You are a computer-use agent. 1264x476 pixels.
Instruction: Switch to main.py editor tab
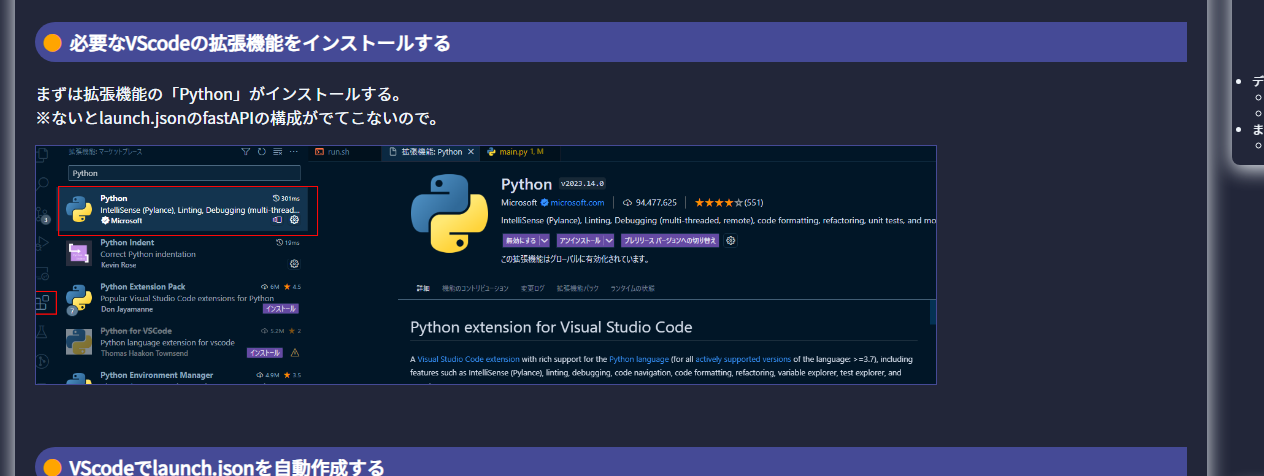pyautogui.click(x=514, y=152)
